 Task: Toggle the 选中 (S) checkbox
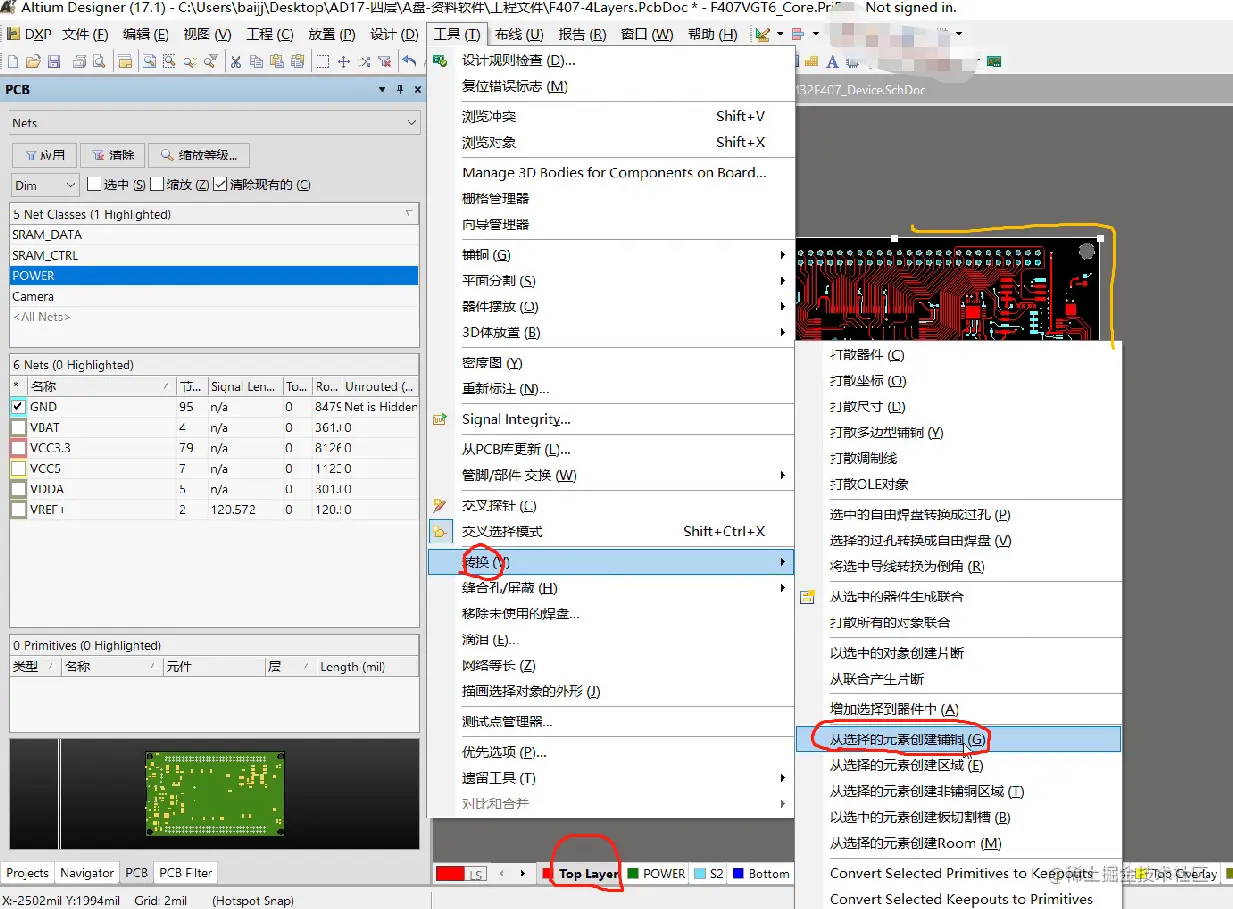94,185
